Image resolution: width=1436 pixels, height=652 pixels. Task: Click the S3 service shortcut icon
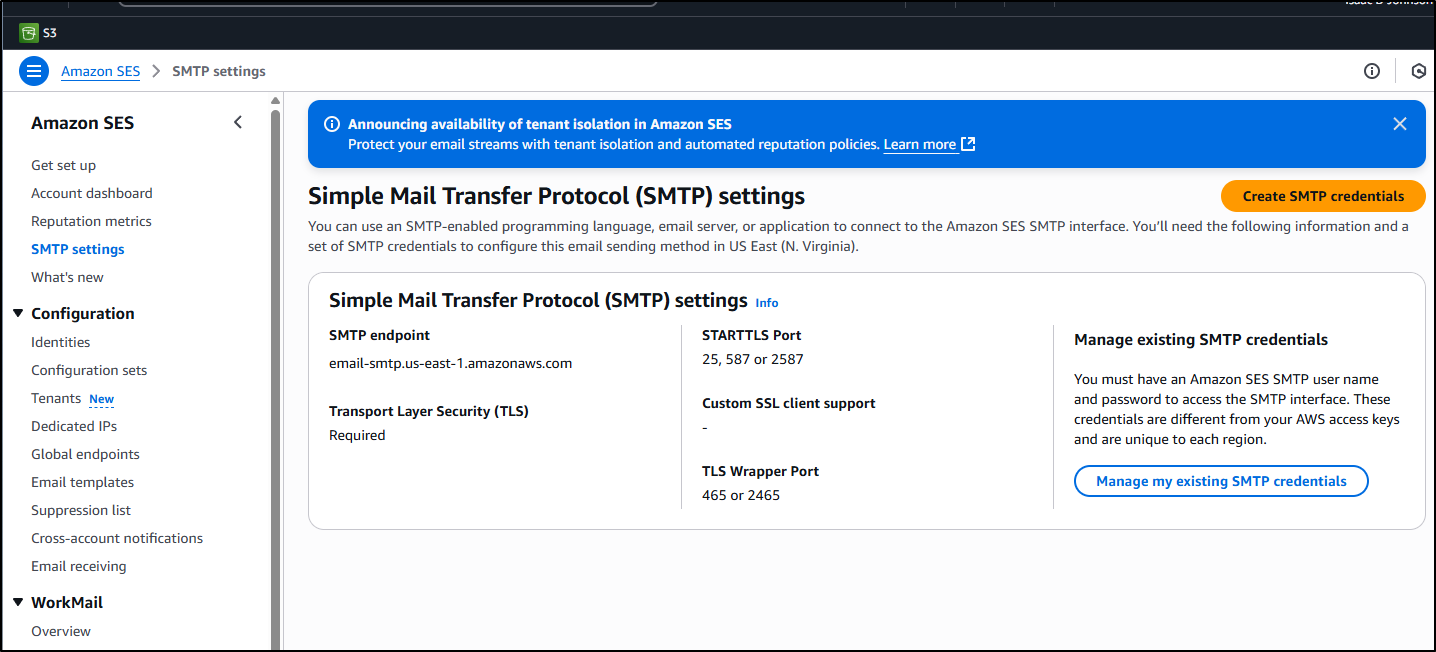tap(28, 33)
